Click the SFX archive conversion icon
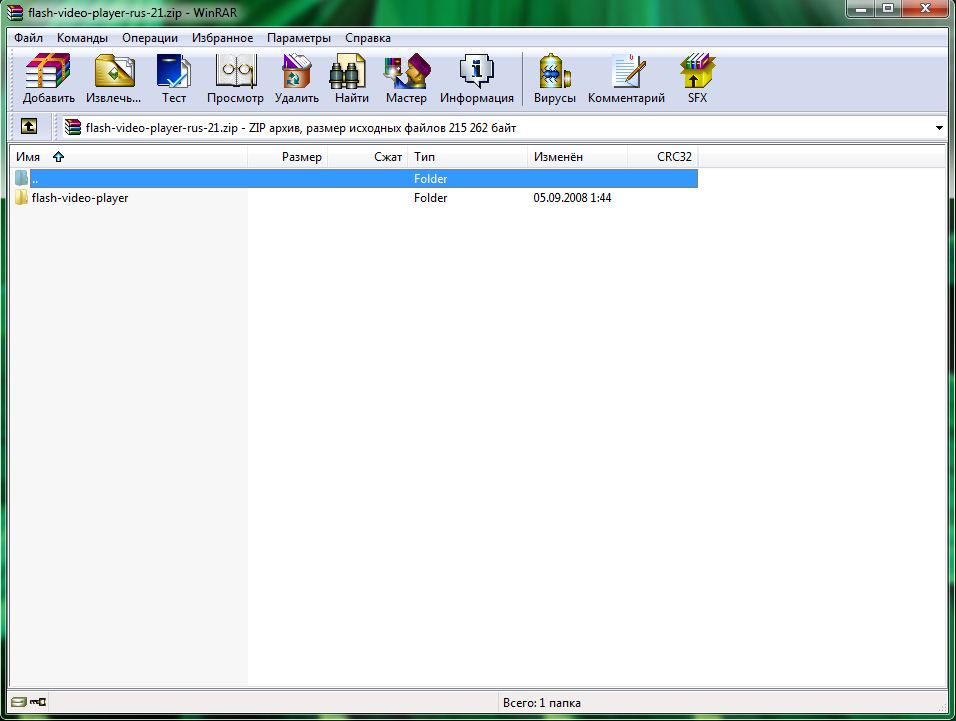The height and width of the screenshot is (721, 956). (x=697, y=79)
